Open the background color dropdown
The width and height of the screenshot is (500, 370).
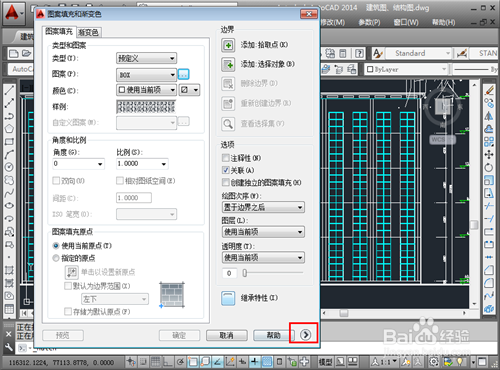(x=189, y=90)
